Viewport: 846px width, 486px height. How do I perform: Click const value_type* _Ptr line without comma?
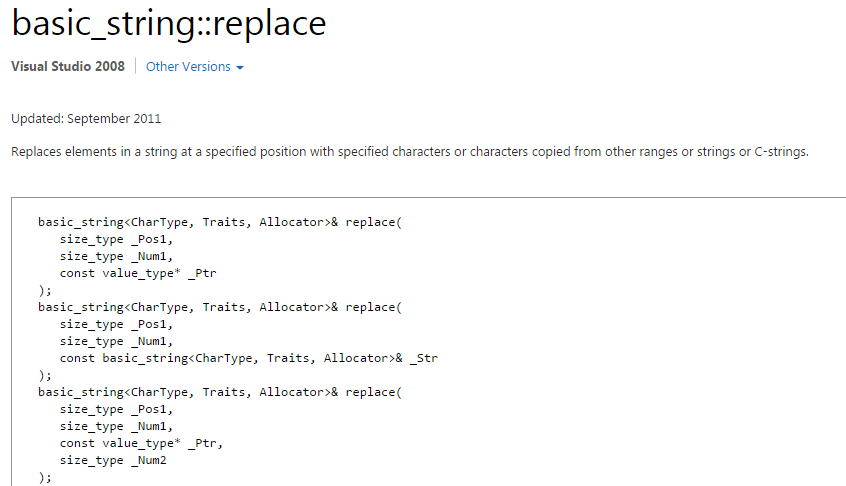coord(138,273)
